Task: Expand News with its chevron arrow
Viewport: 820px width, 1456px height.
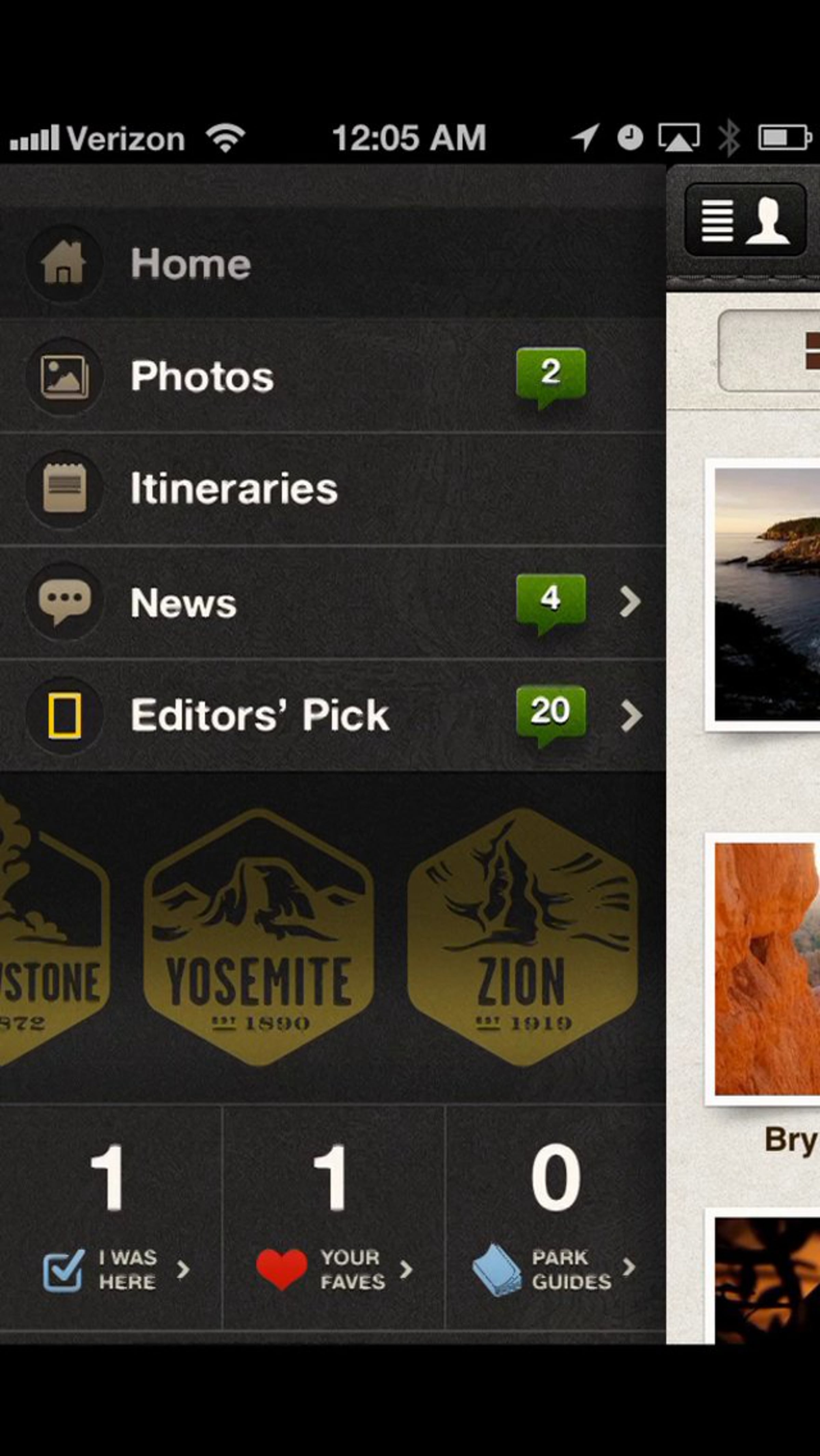Action: point(630,601)
